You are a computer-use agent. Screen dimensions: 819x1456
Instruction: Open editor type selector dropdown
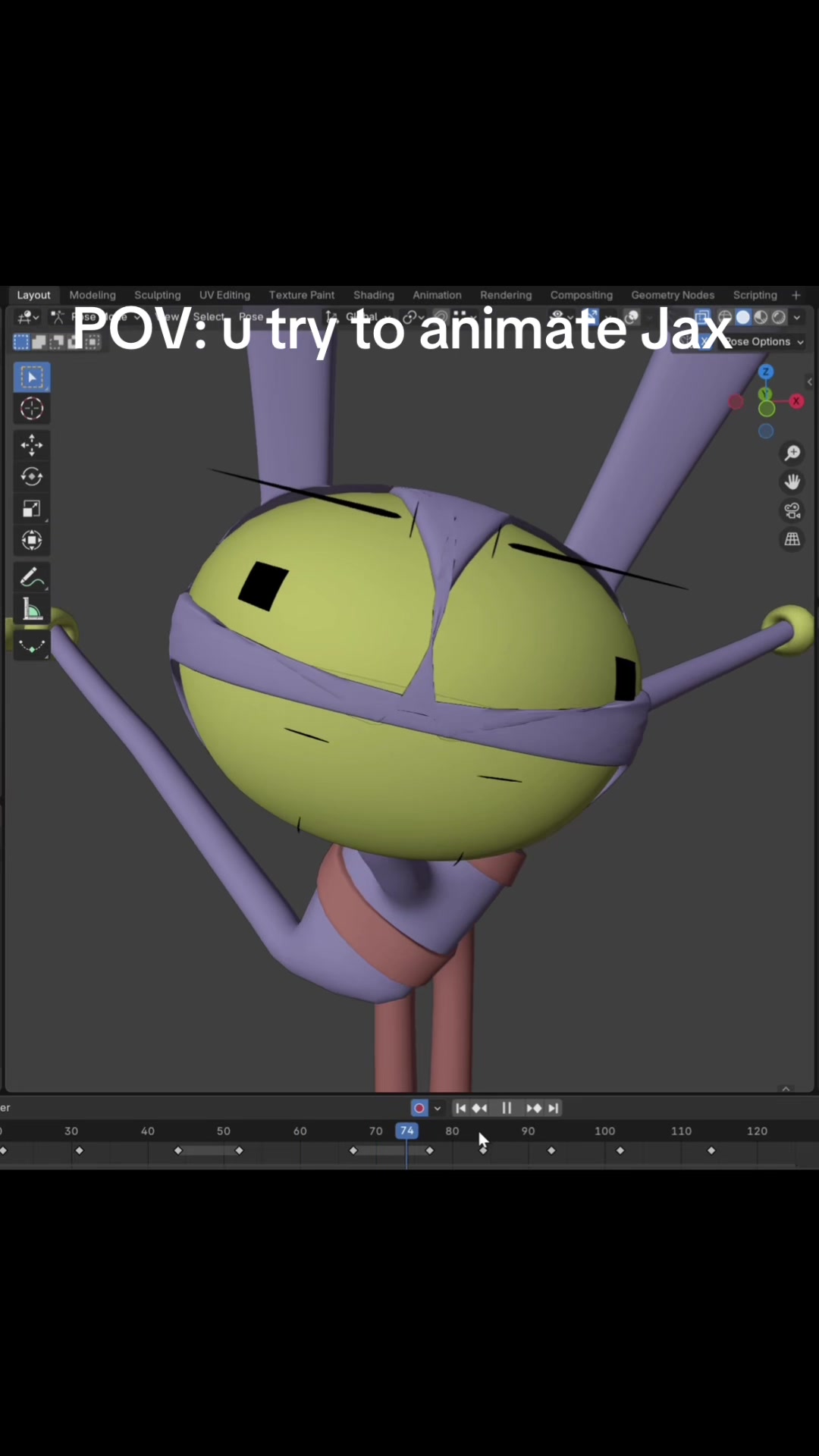tap(28, 317)
